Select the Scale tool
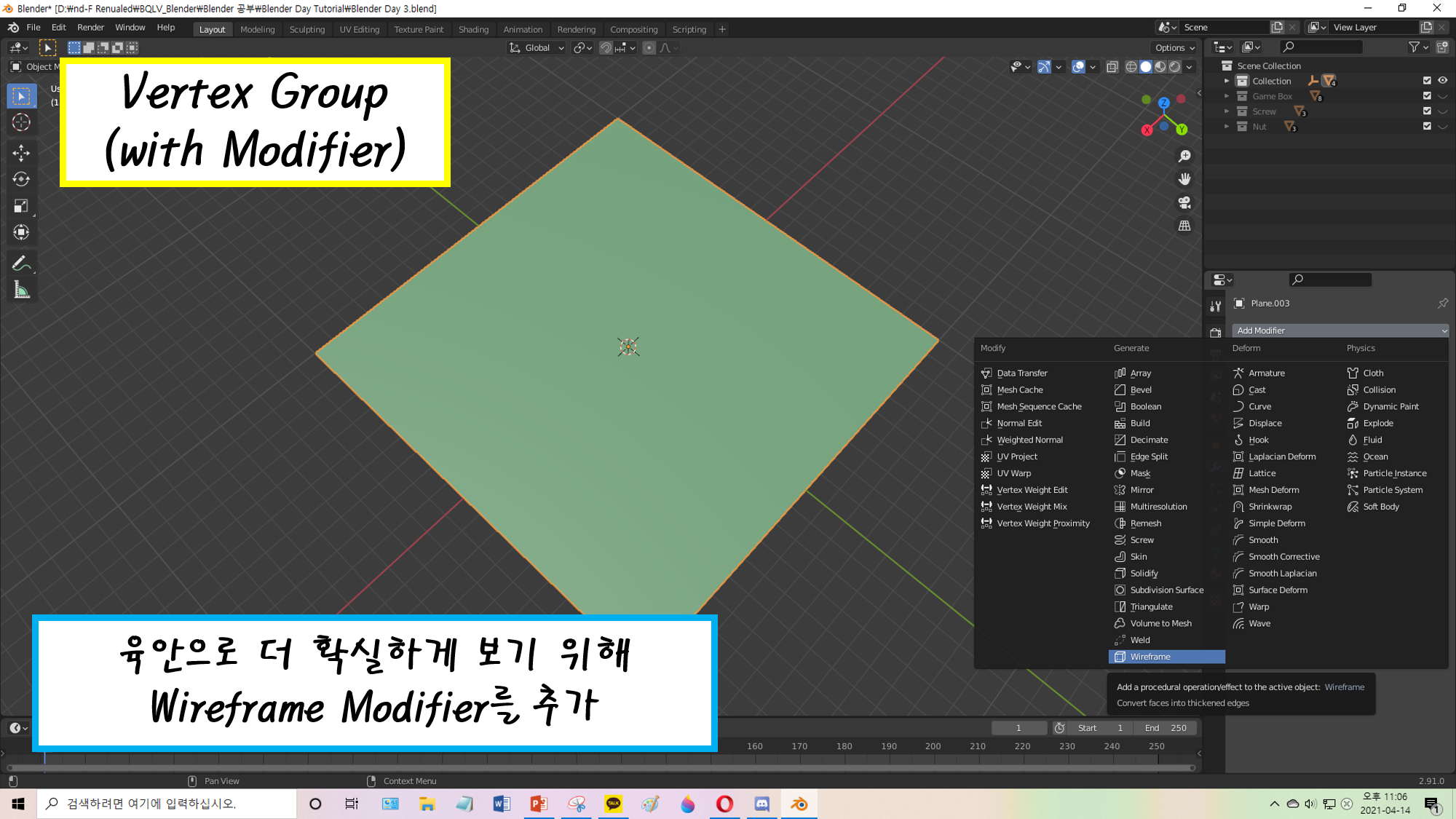Screen dimensions: 1456x819 coord(21,206)
